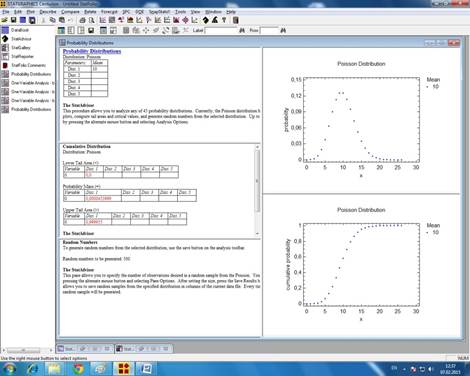Open StatFolio Comments in the sidebar
Image resolution: width=470 pixels, height=376 pixels.
click(x=28, y=65)
